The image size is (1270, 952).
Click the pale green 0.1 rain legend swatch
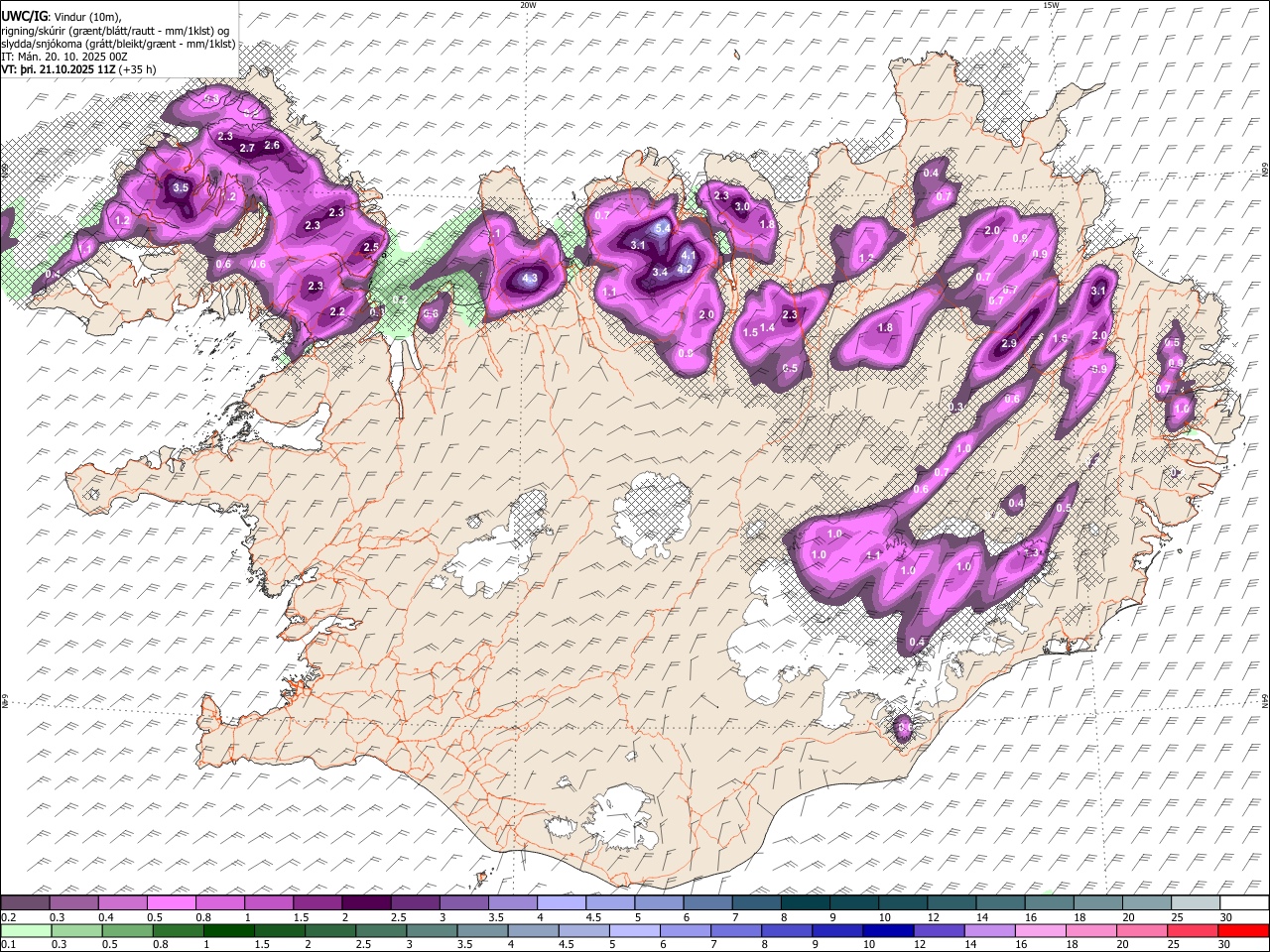25,930
